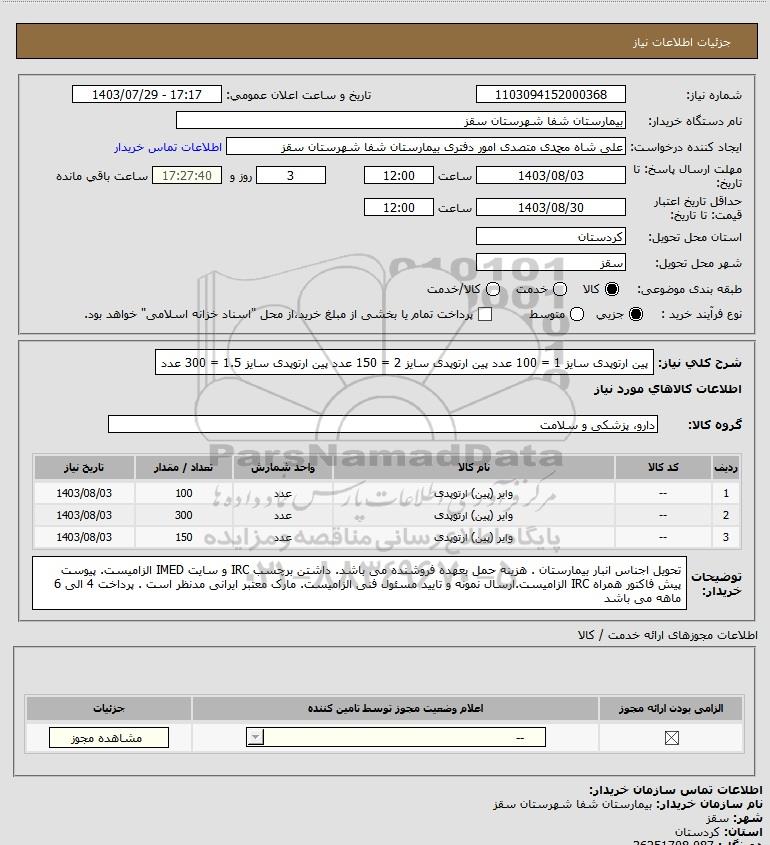Toggle Islamic treasury bonds payment checkbox
This screenshot has height=845, width=770.
(x=485, y=314)
